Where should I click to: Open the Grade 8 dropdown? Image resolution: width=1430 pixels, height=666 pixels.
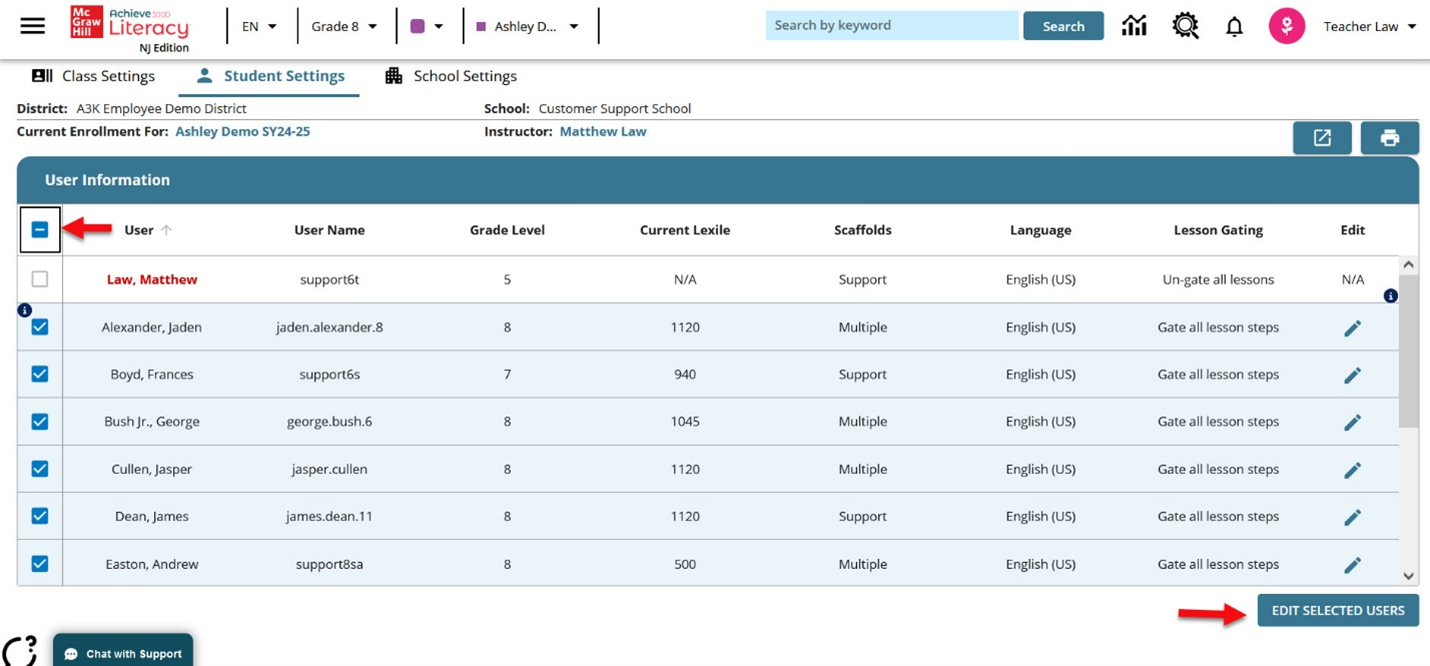[x=344, y=27]
